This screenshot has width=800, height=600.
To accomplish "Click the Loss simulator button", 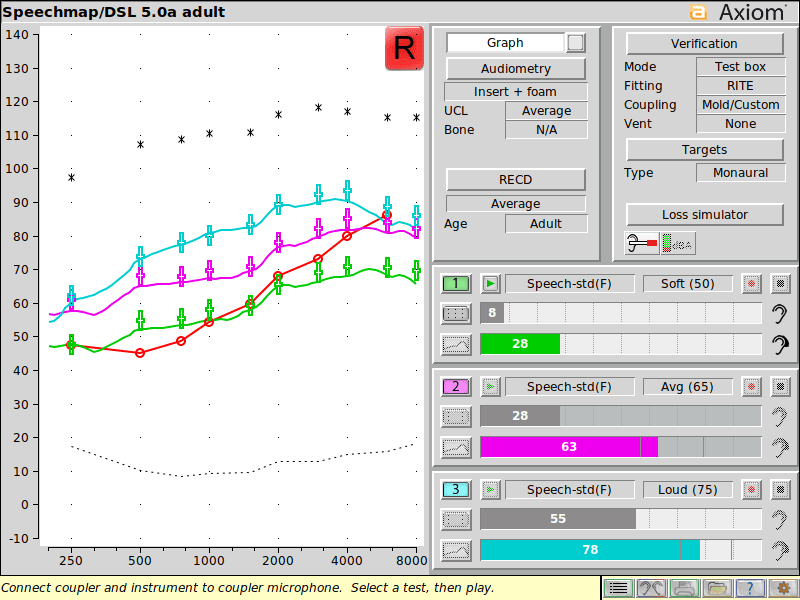I will [705, 215].
